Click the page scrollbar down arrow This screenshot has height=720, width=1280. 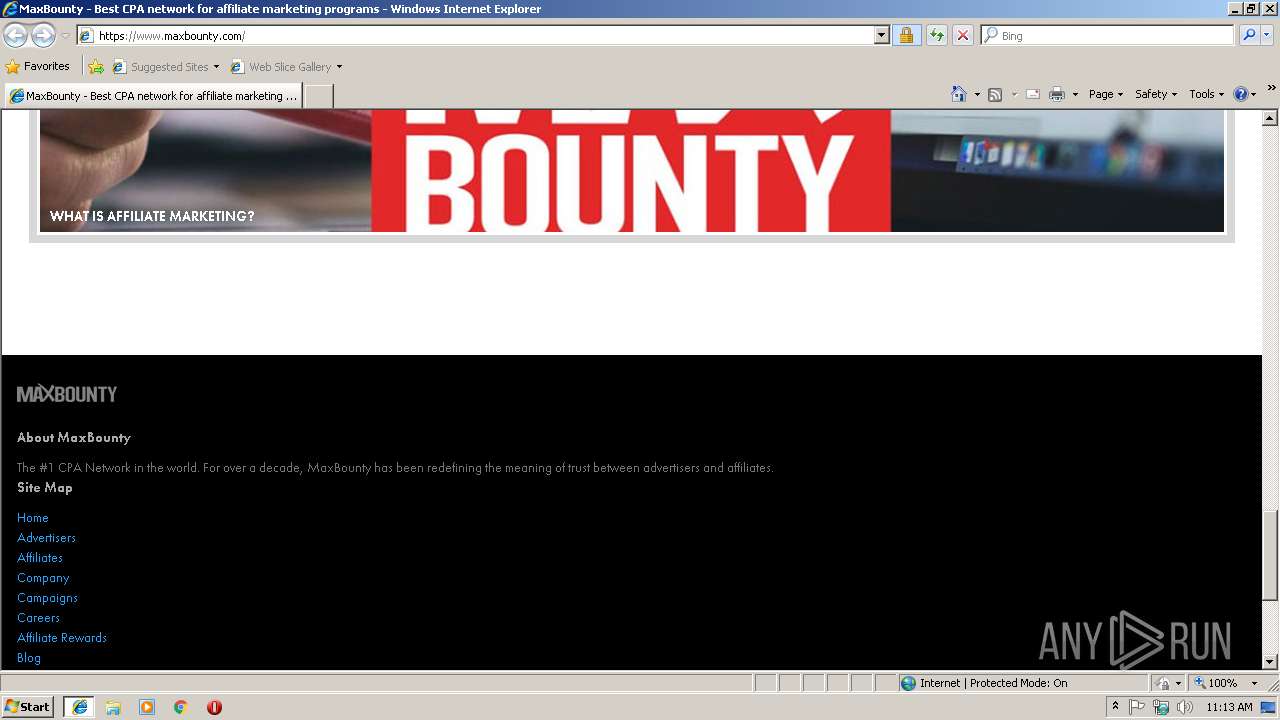tap(1270, 661)
